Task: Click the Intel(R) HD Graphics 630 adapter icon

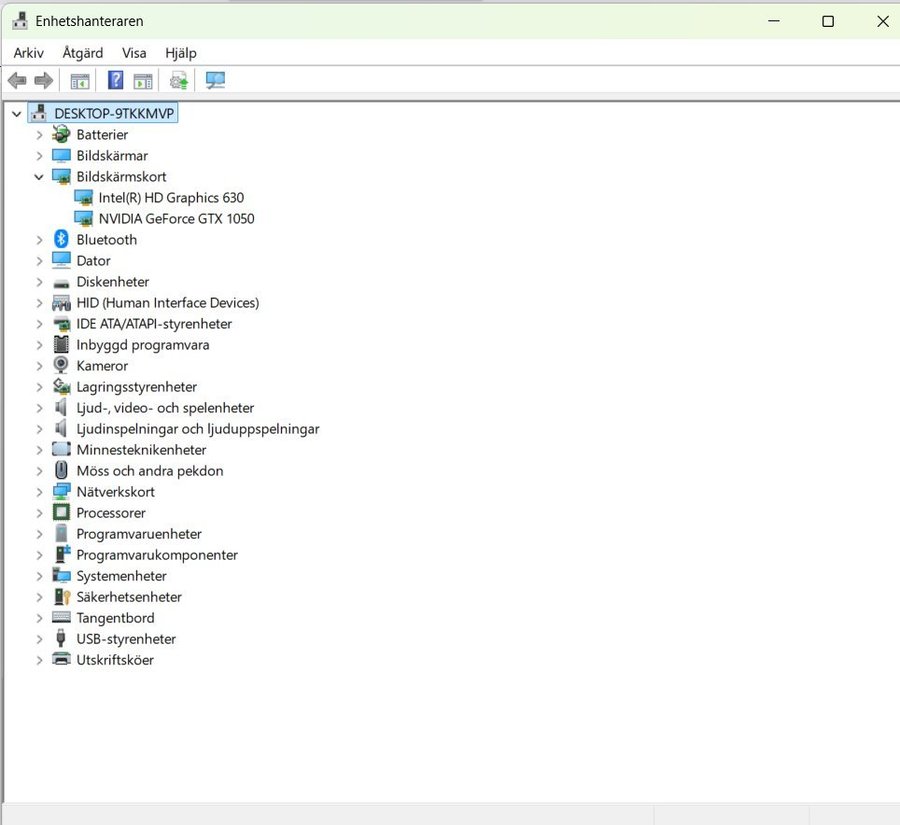Action: click(x=83, y=197)
